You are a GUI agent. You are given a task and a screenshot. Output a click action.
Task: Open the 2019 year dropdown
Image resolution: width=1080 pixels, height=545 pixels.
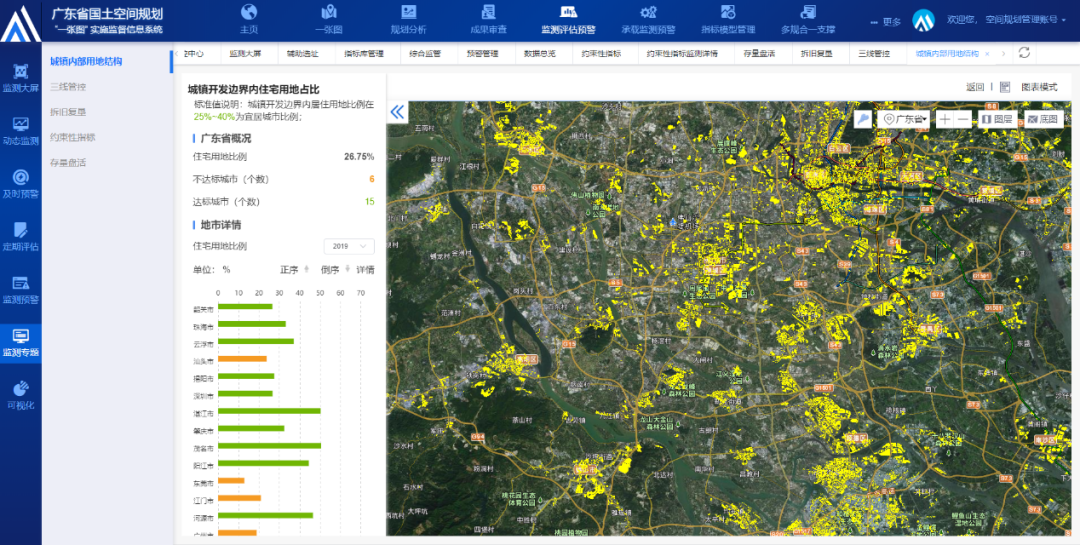coord(349,246)
